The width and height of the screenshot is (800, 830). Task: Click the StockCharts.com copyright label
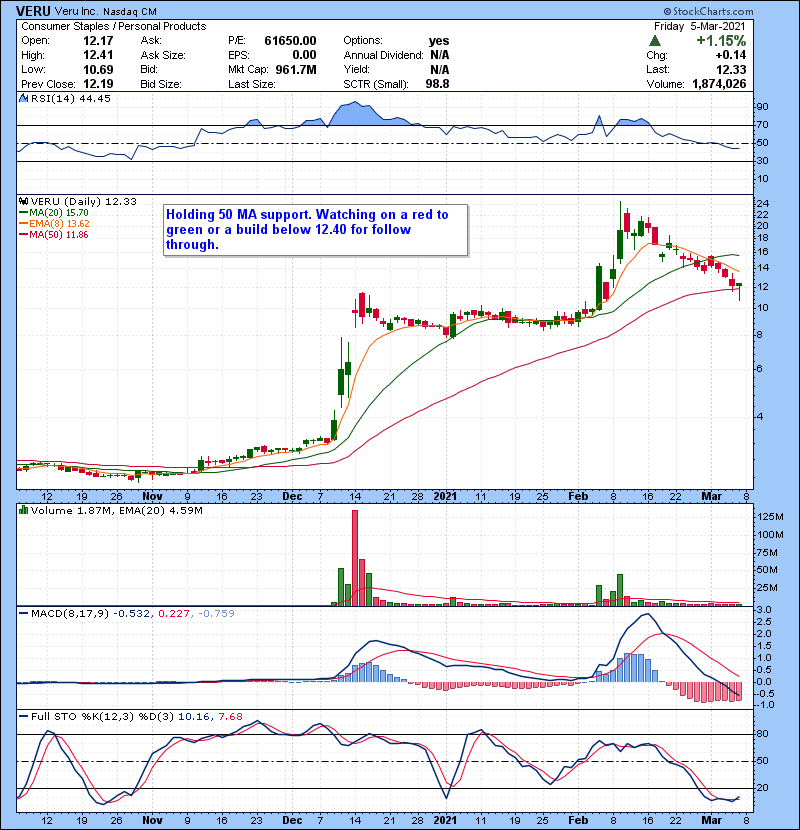708,11
